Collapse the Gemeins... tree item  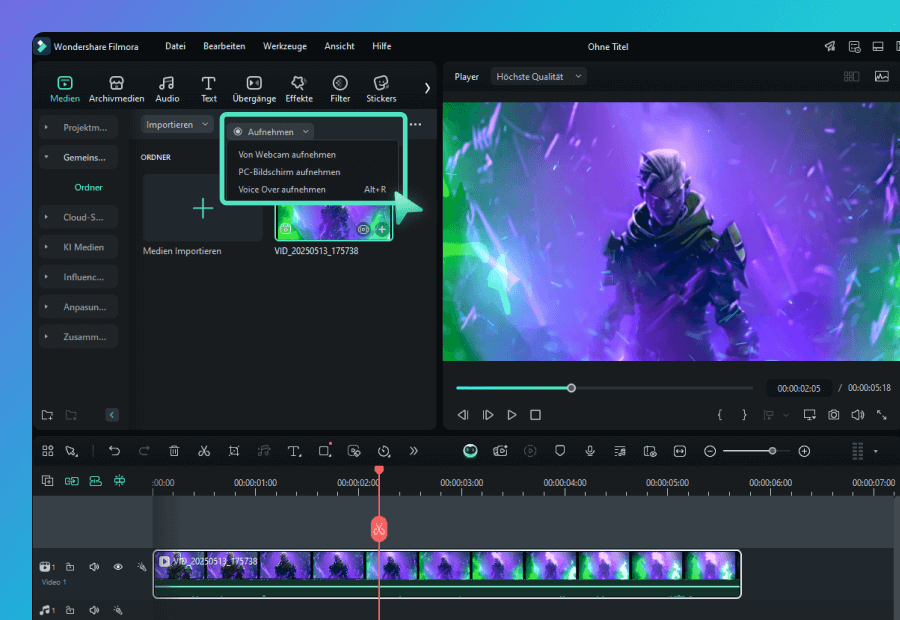point(79,157)
